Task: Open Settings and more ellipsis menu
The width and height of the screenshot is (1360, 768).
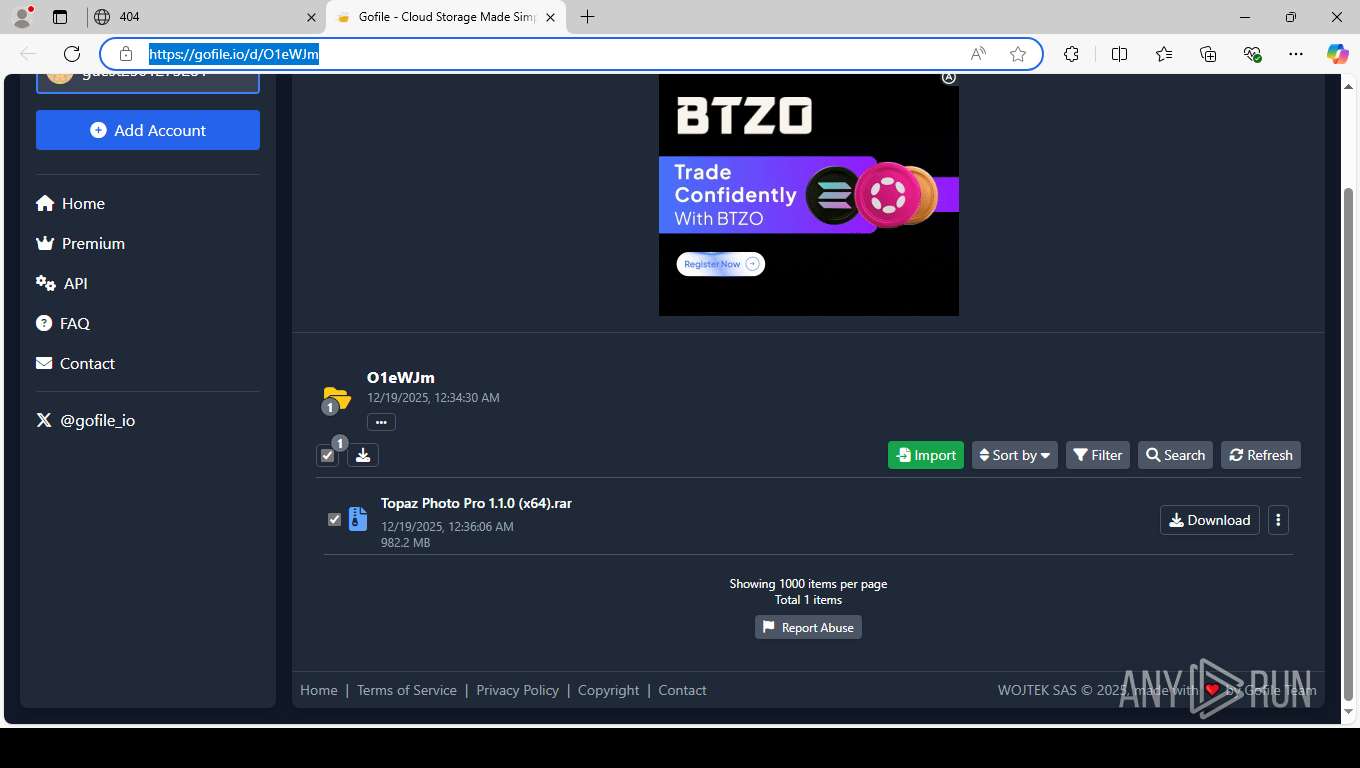Action: point(1296,54)
